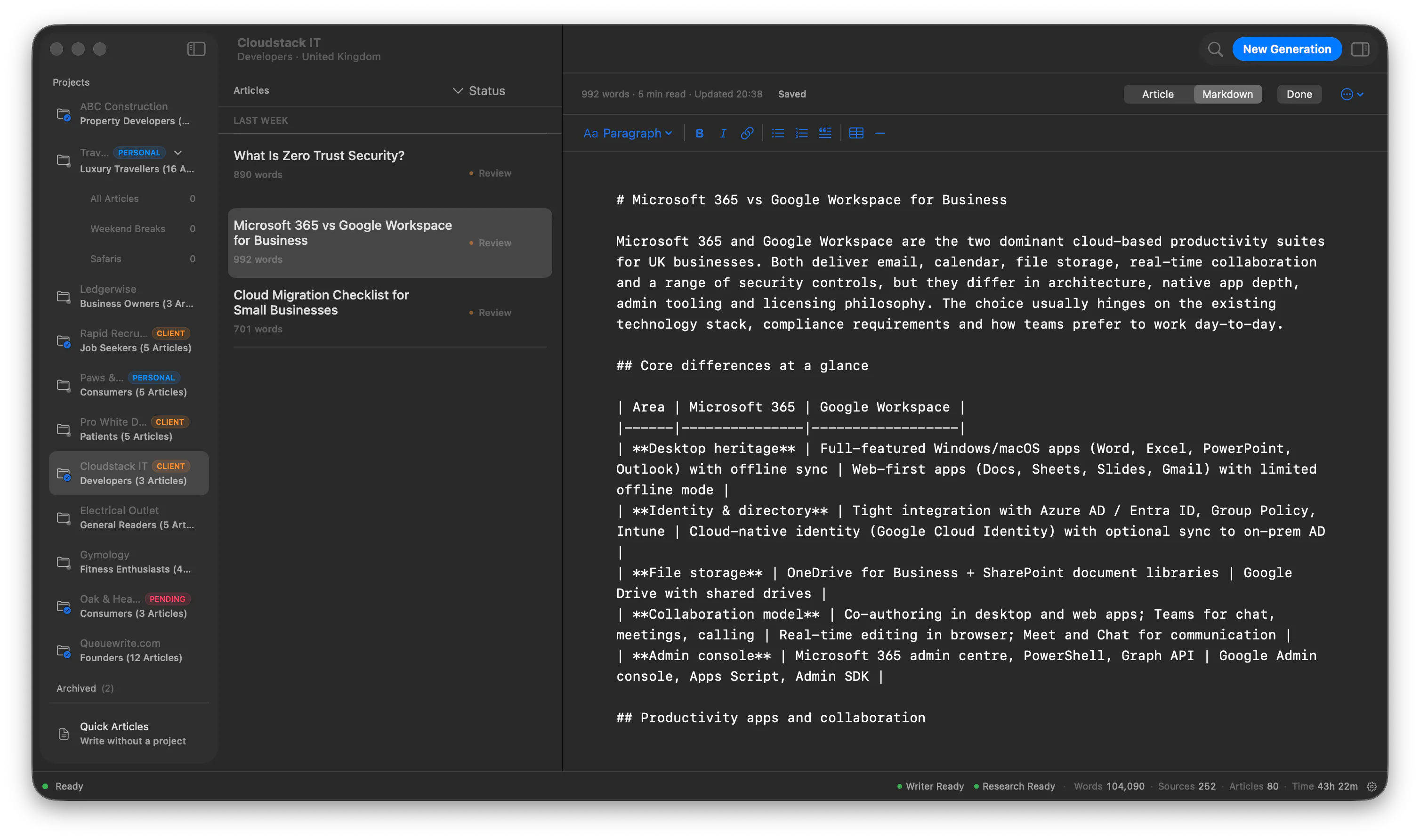Apply italic formatting
Screen dimensions: 1420x840
click(x=723, y=133)
